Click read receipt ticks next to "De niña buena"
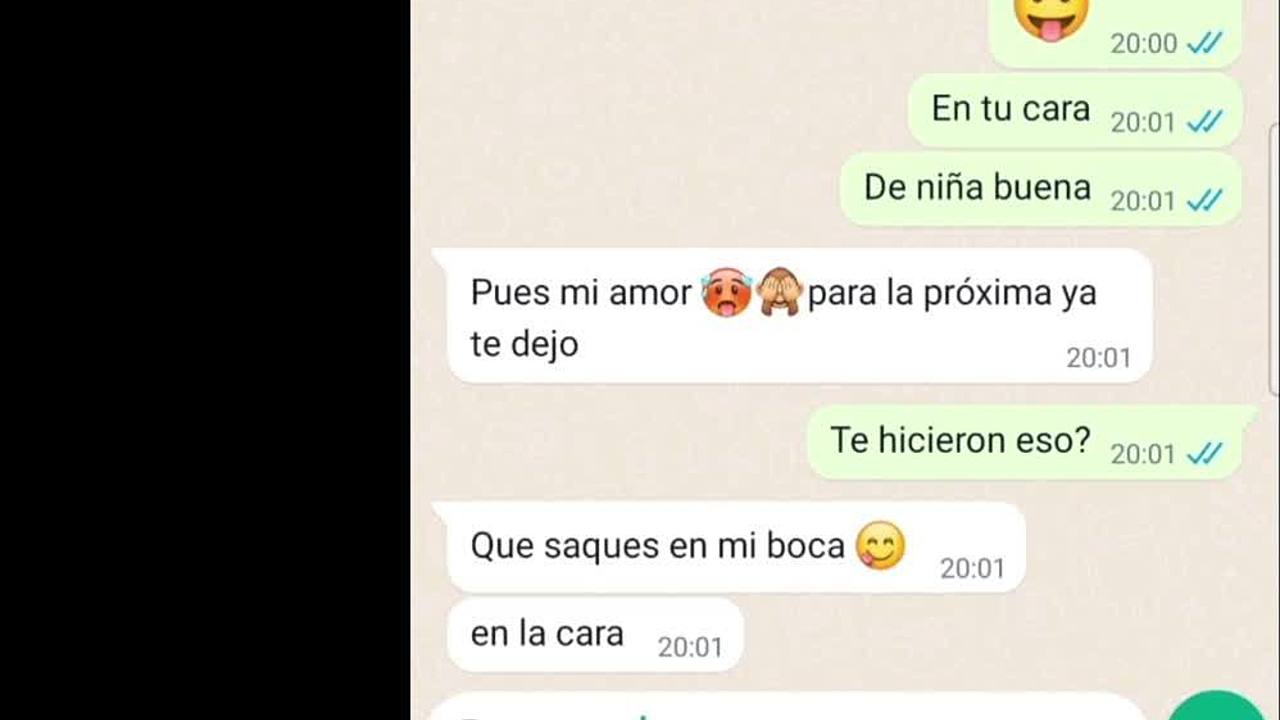 tap(1205, 201)
